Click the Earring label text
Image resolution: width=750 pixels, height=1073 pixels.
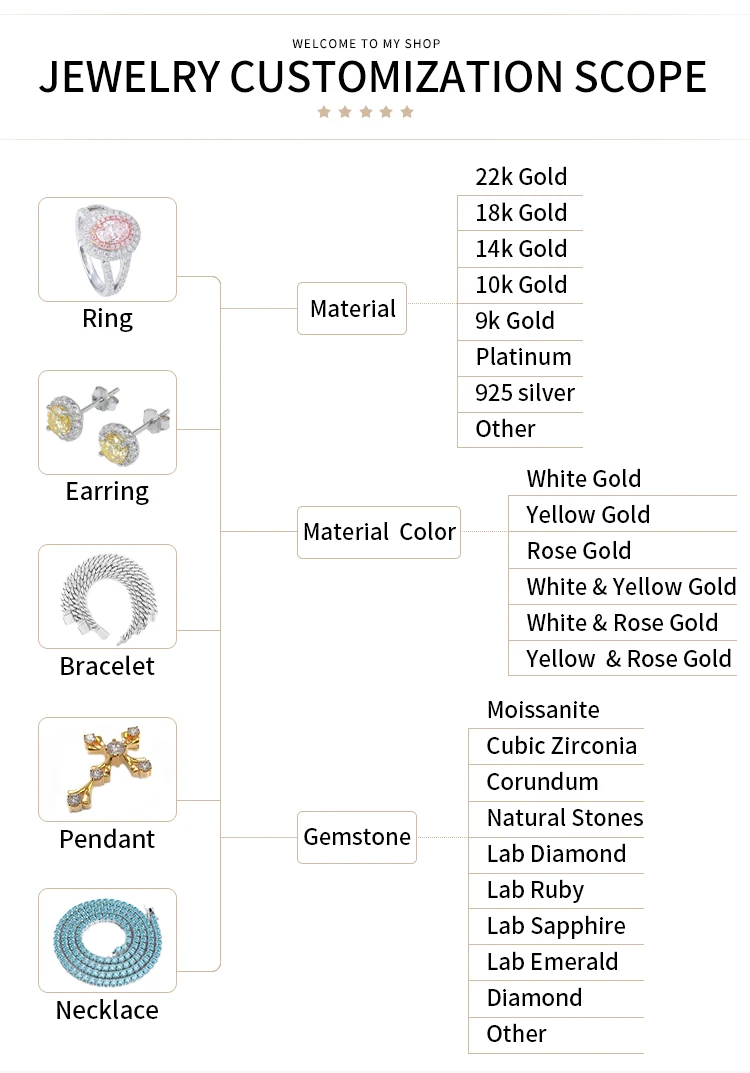[x=107, y=491]
